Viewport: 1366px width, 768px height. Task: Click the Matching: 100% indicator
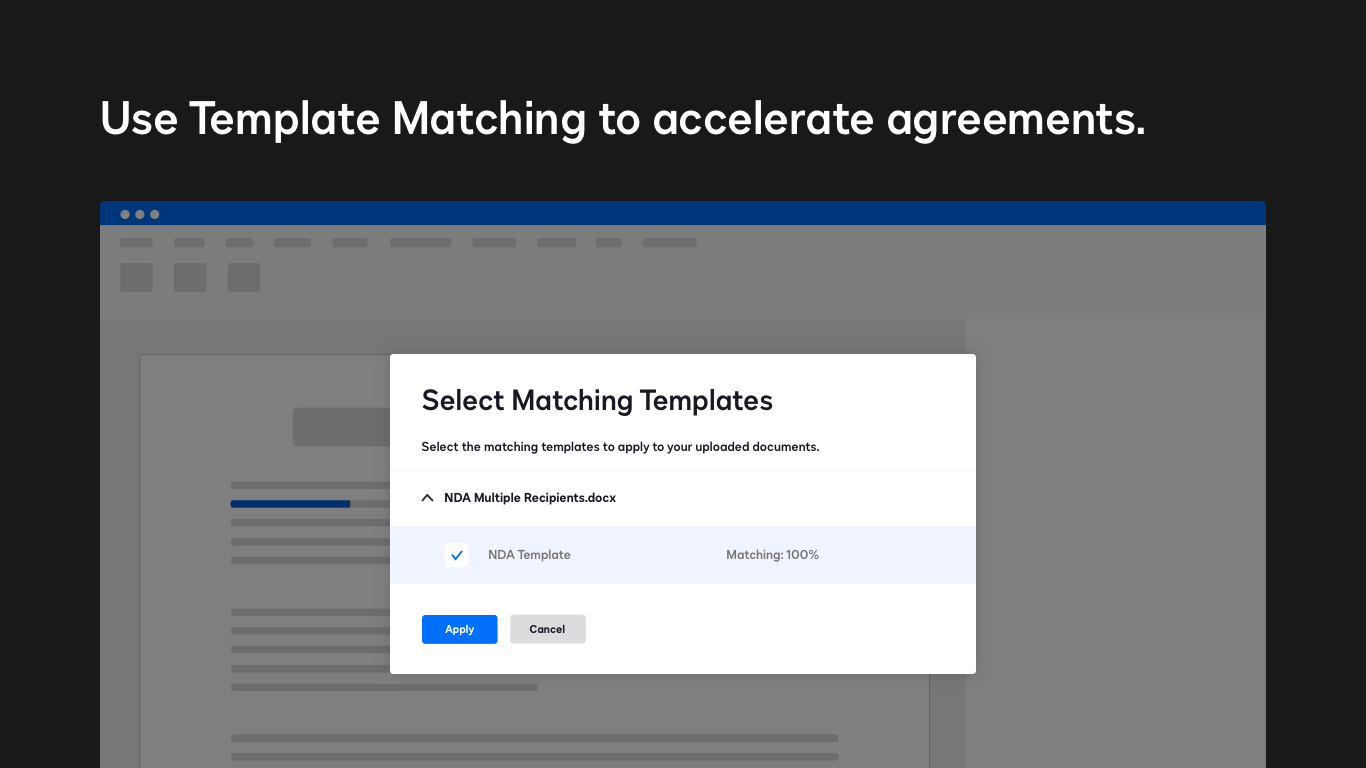click(772, 555)
